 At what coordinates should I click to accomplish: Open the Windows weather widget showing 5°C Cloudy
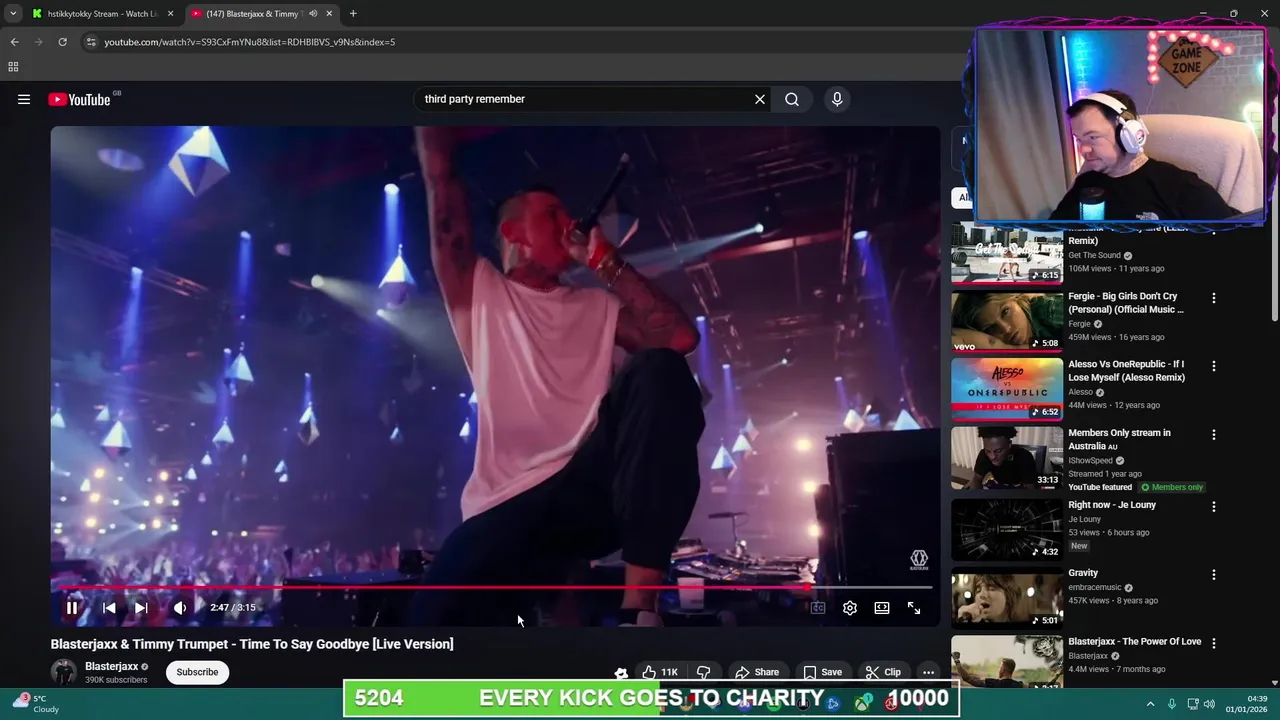[x=34, y=703]
